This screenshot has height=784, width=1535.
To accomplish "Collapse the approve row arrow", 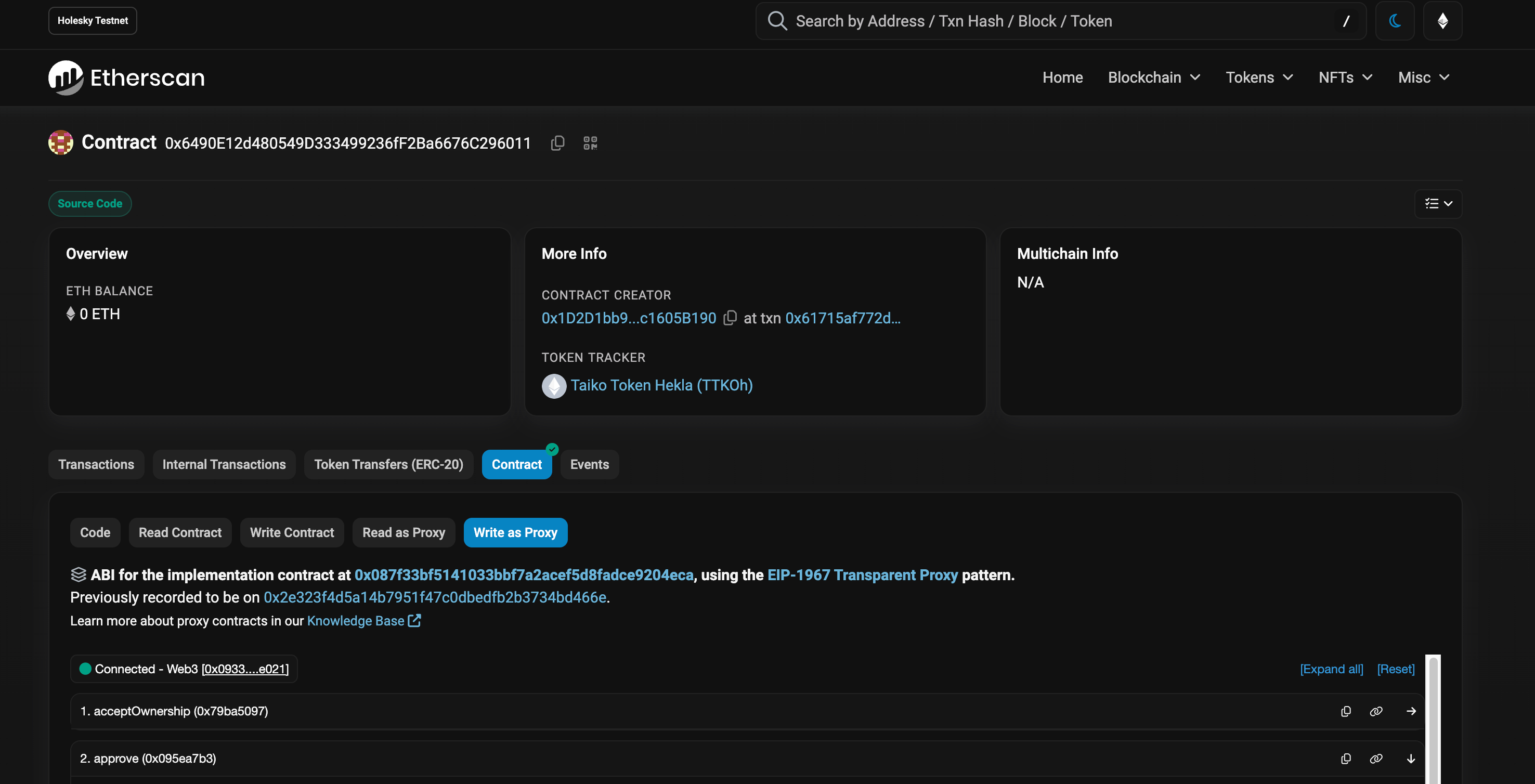I will [x=1410, y=759].
